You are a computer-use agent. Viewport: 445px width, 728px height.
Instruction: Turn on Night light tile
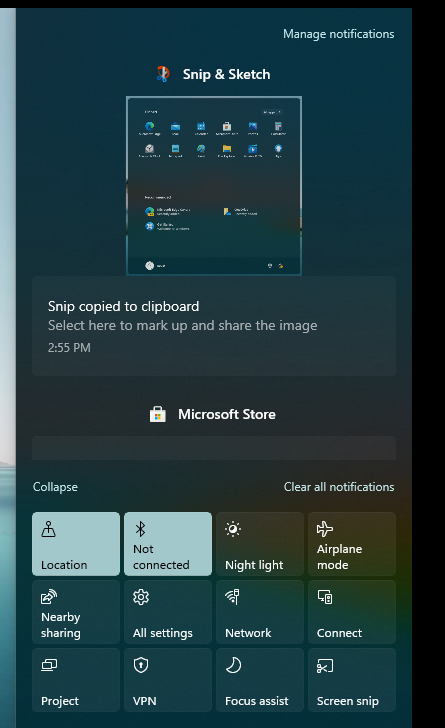point(260,544)
